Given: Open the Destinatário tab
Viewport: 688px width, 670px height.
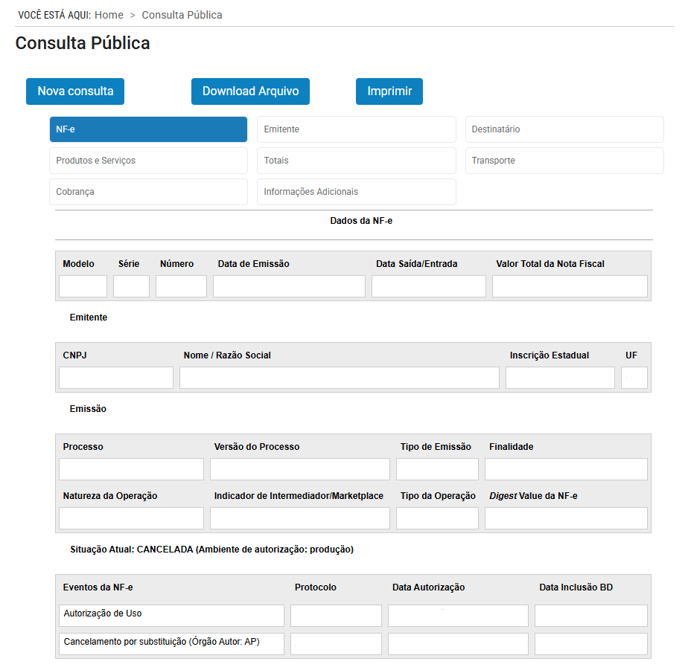Looking at the screenshot, I should (x=564, y=130).
